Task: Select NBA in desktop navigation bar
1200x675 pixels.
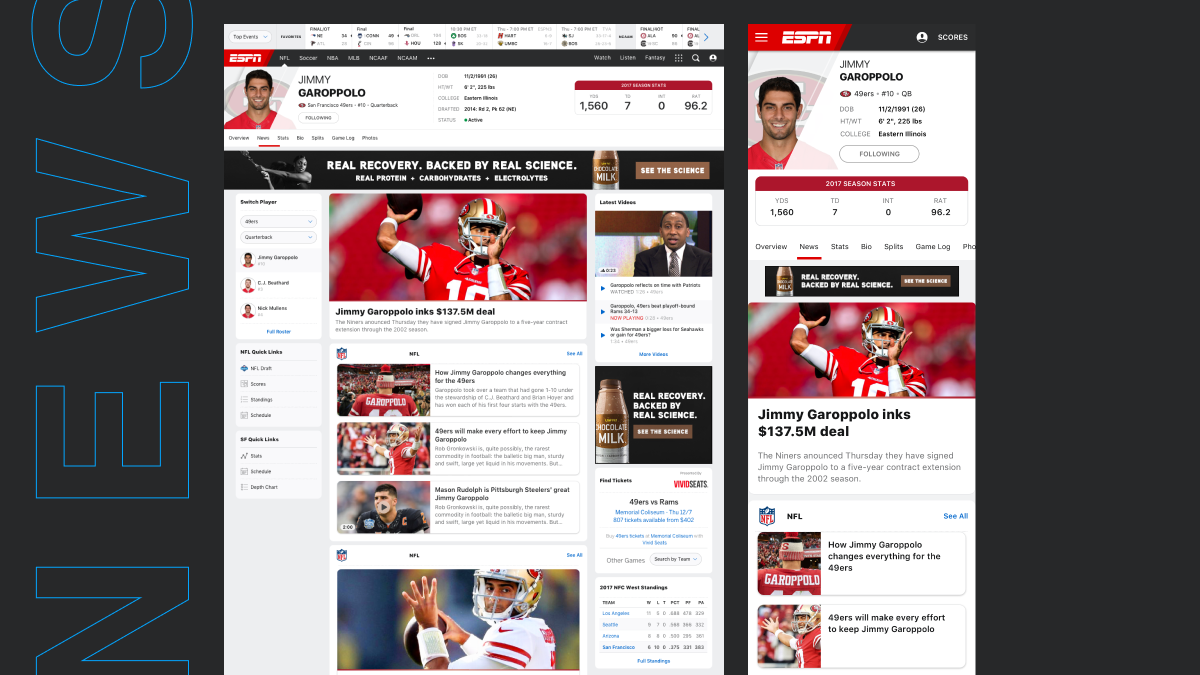Action: click(x=332, y=58)
